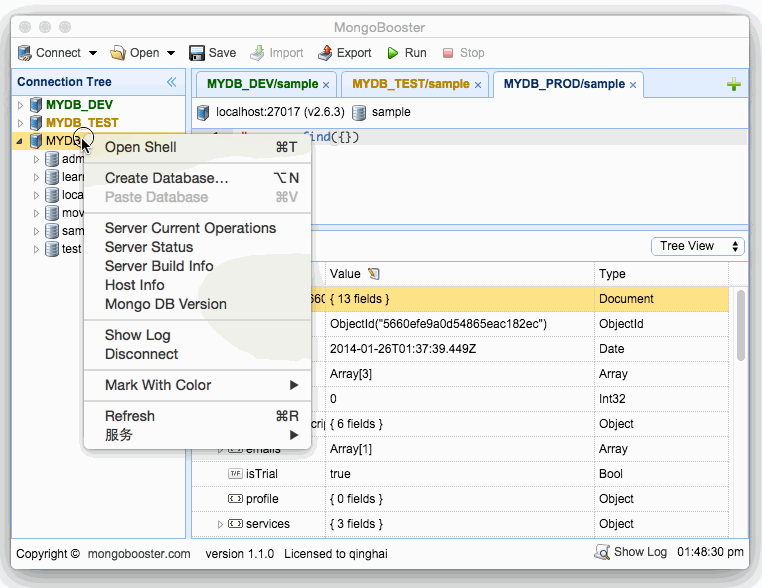Select the MYDB_DEV connection label
This screenshot has width=762, height=588.
(x=79, y=104)
